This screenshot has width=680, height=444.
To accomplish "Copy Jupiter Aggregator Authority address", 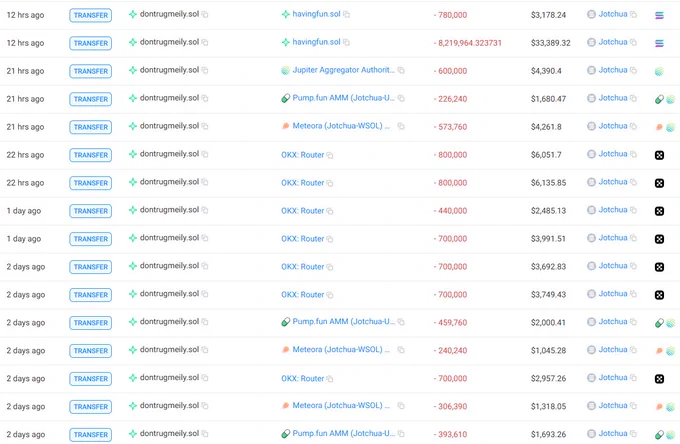I will pos(401,71).
